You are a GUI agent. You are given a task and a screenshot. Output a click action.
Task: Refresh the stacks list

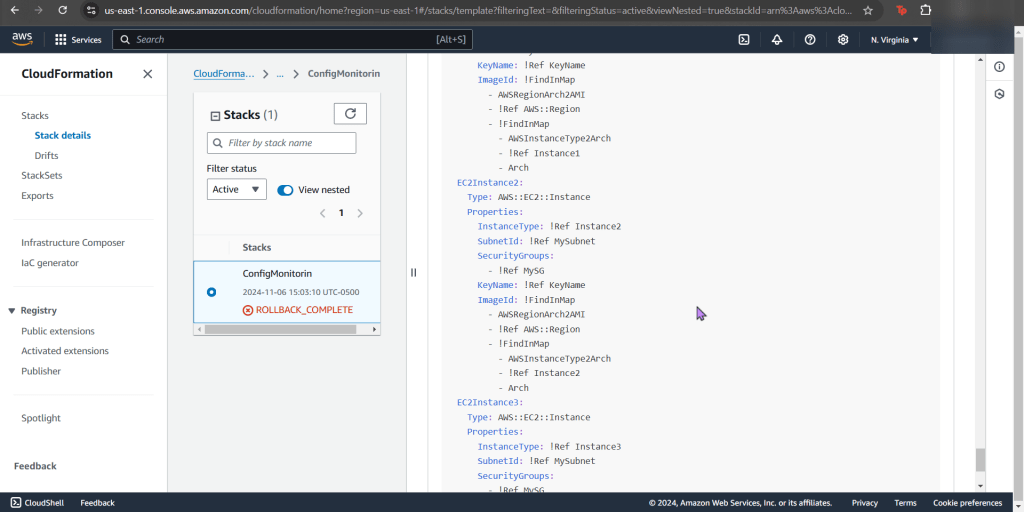click(x=350, y=114)
